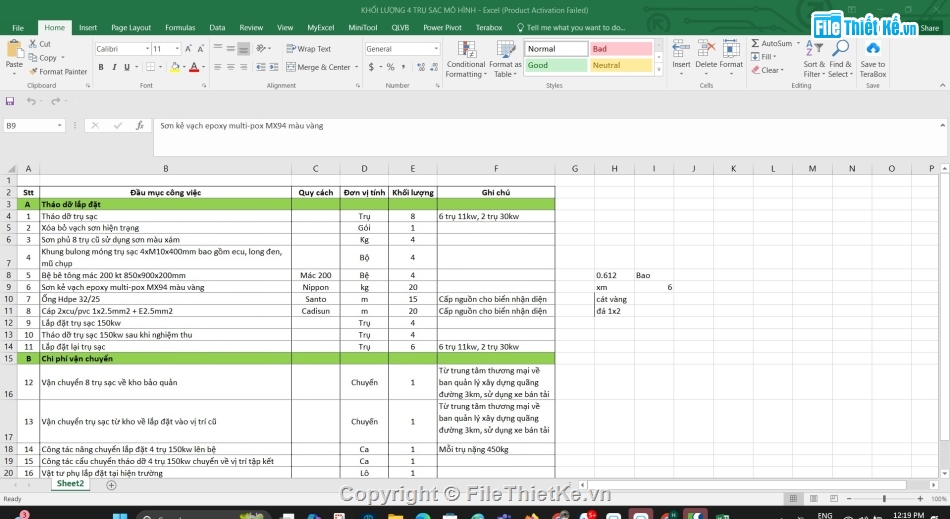Open the Merge & Center dropdown arrow

[356, 67]
